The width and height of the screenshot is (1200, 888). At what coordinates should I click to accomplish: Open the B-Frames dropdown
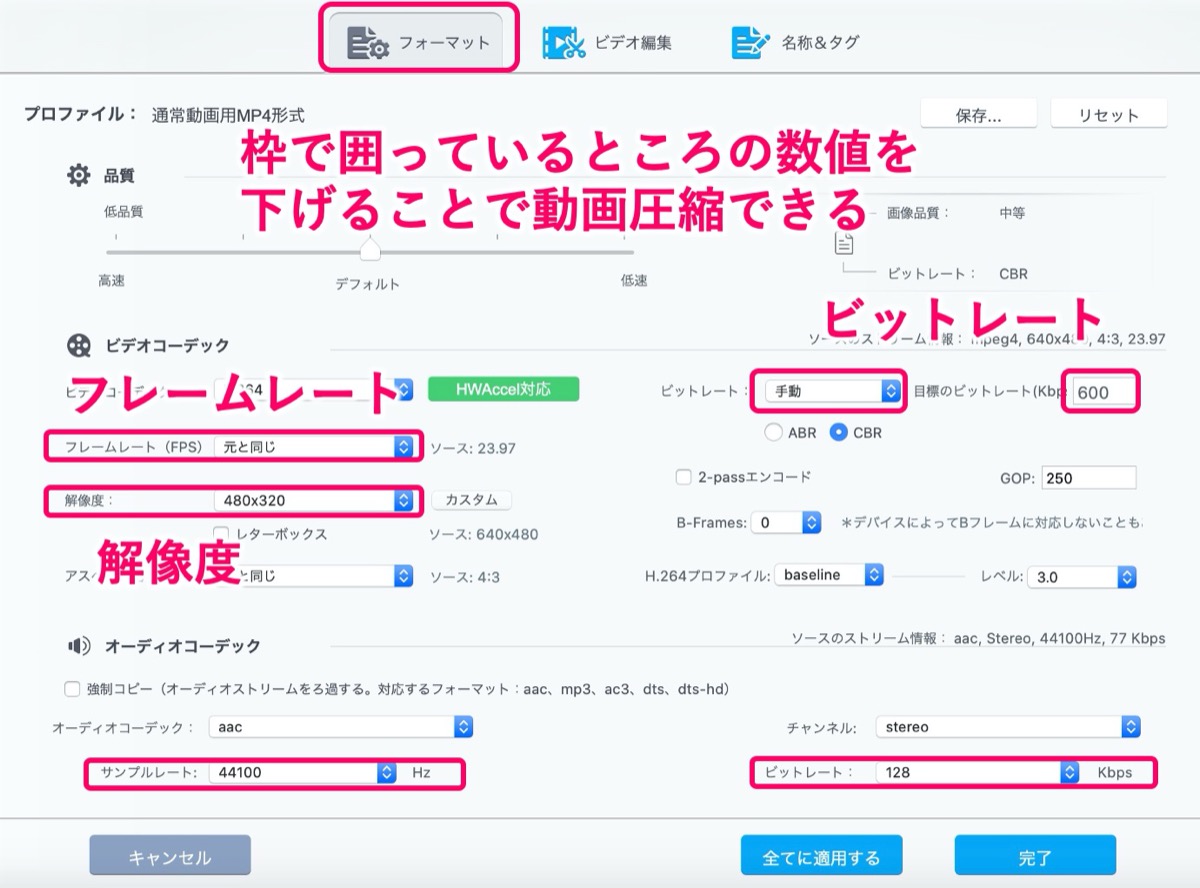coord(787,522)
